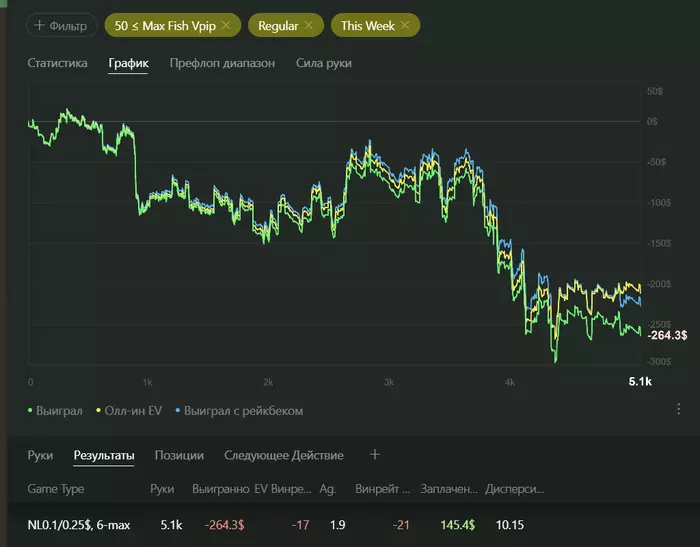Add a new filter with Фильтр button

(x=62, y=25)
